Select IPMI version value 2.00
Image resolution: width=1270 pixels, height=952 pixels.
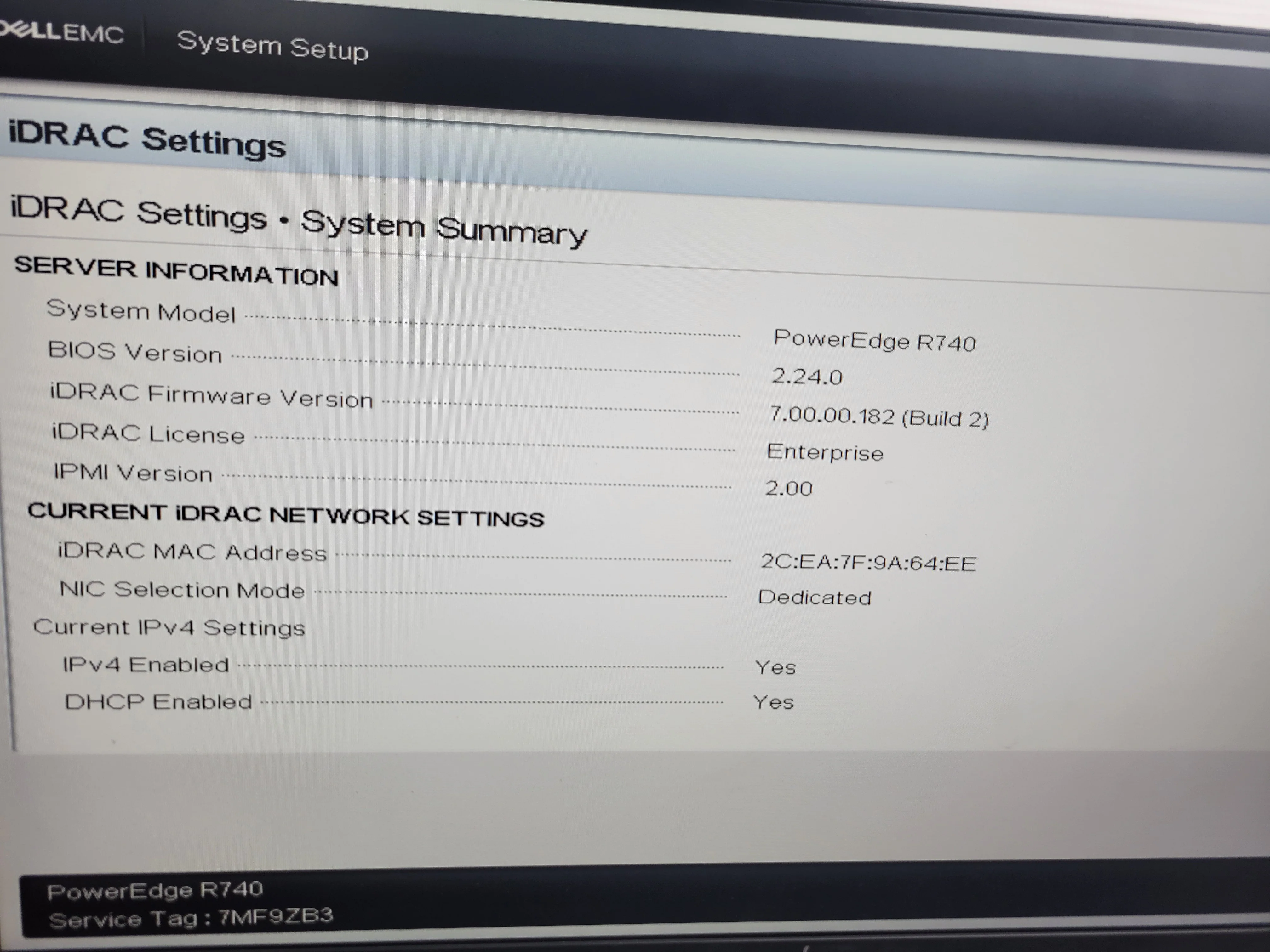point(789,488)
